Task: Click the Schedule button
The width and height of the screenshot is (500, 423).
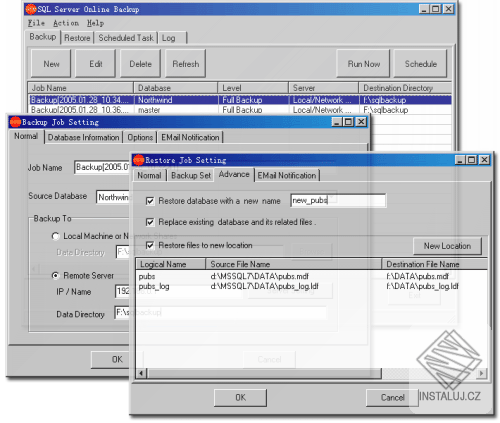Action: tap(420, 64)
